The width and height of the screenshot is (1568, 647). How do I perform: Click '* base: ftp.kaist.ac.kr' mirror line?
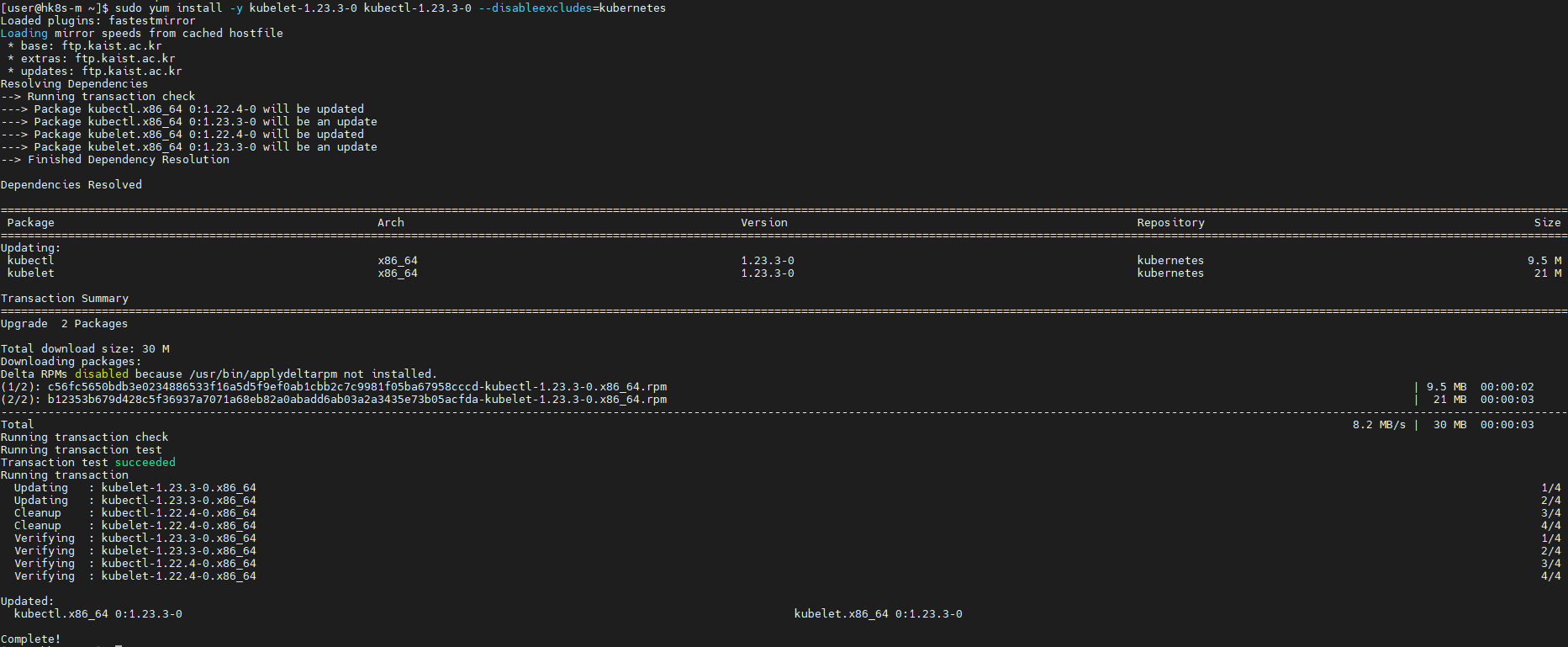click(x=85, y=46)
